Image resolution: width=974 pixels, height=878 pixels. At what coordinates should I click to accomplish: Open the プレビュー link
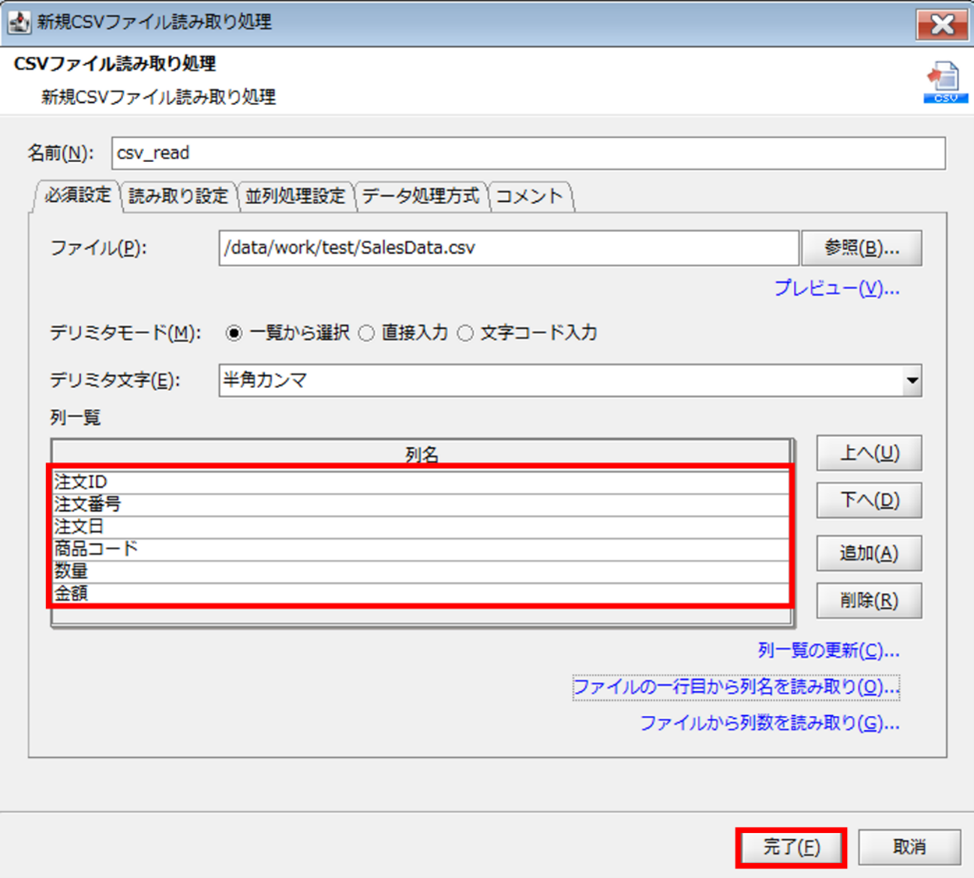(836, 288)
